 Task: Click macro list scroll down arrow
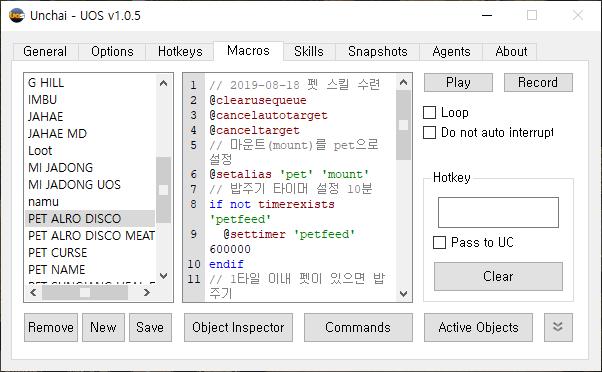(x=164, y=276)
